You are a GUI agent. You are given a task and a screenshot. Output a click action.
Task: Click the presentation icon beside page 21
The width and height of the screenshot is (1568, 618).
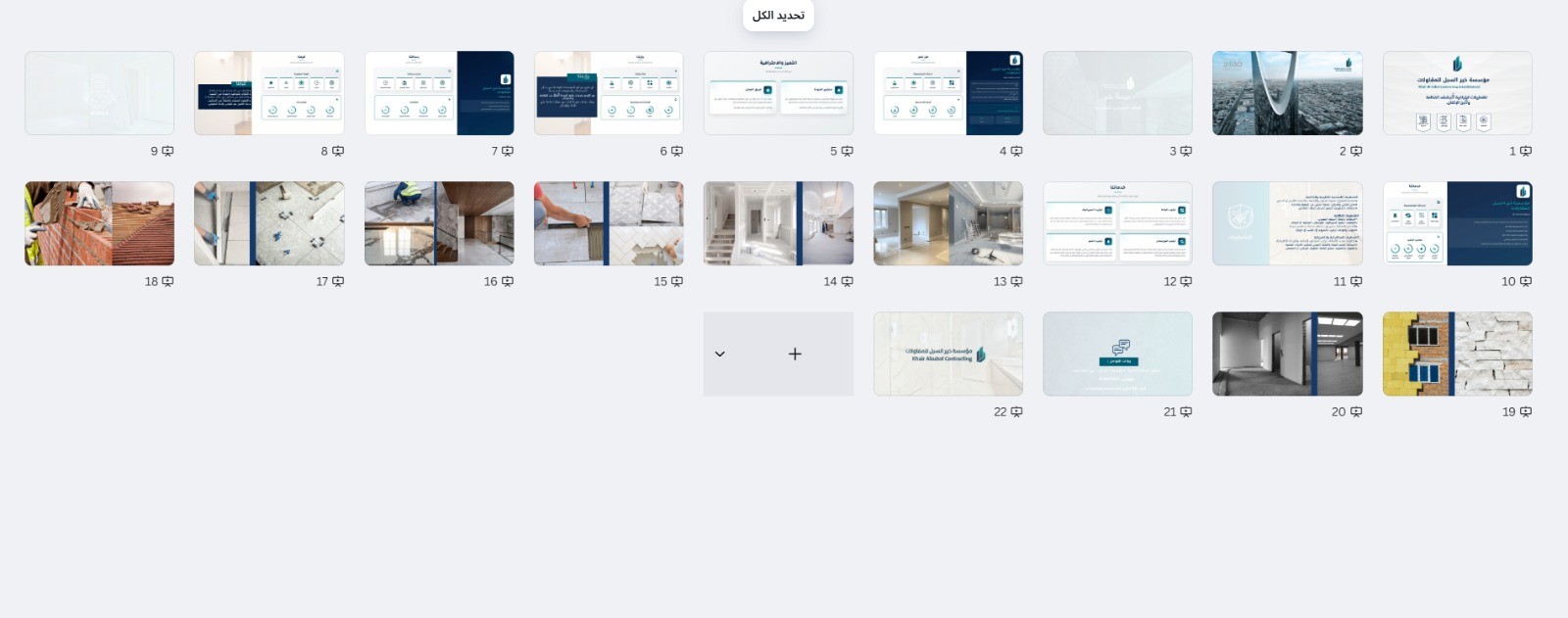[1187, 412]
